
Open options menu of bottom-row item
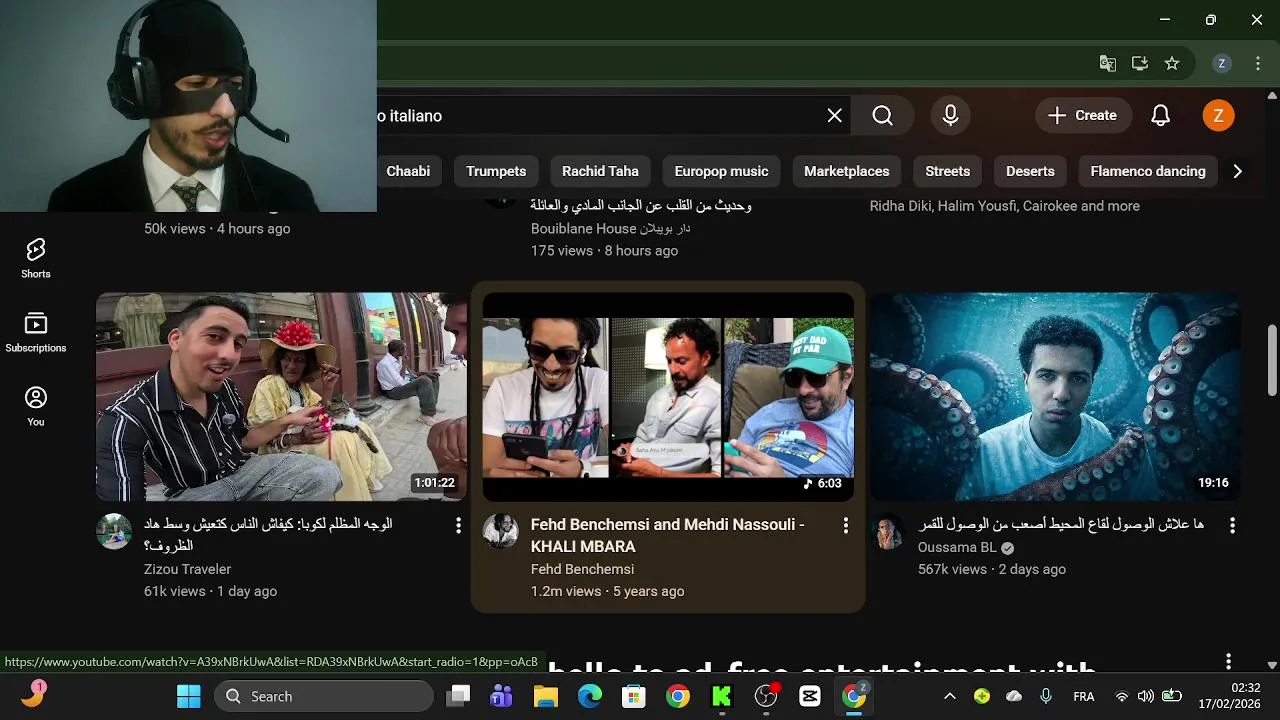pos(1229,661)
